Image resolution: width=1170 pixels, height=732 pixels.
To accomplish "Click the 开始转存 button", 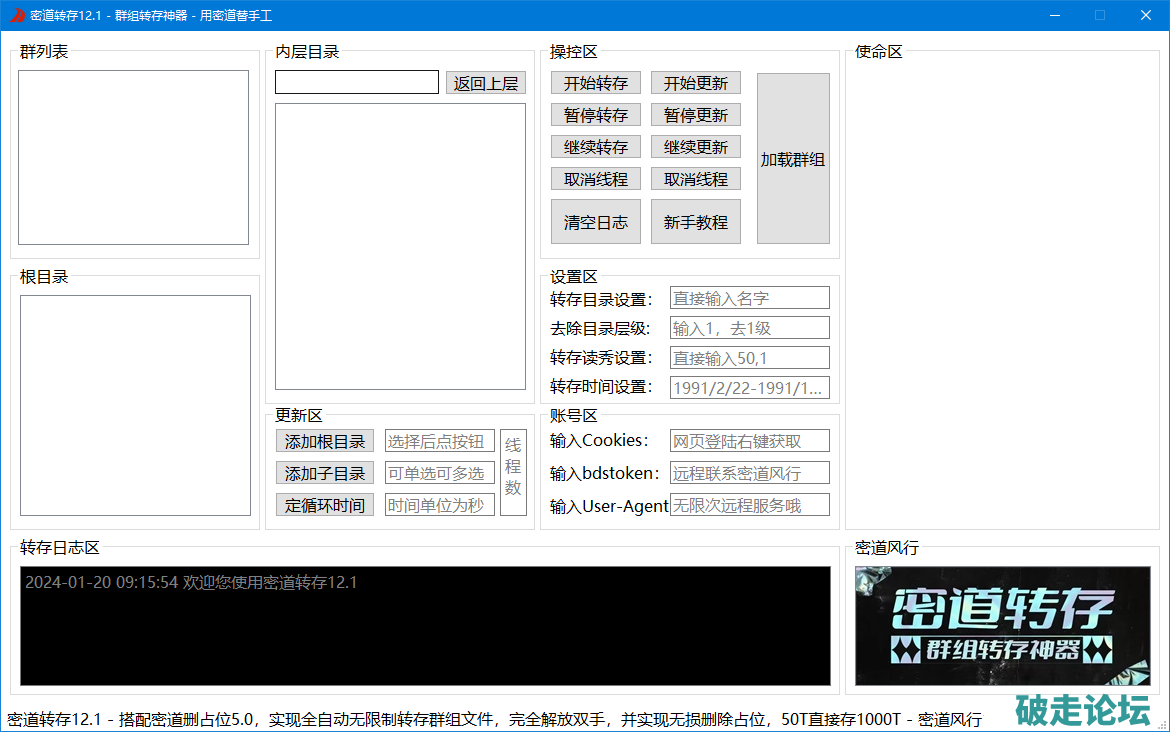I will (x=595, y=83).
